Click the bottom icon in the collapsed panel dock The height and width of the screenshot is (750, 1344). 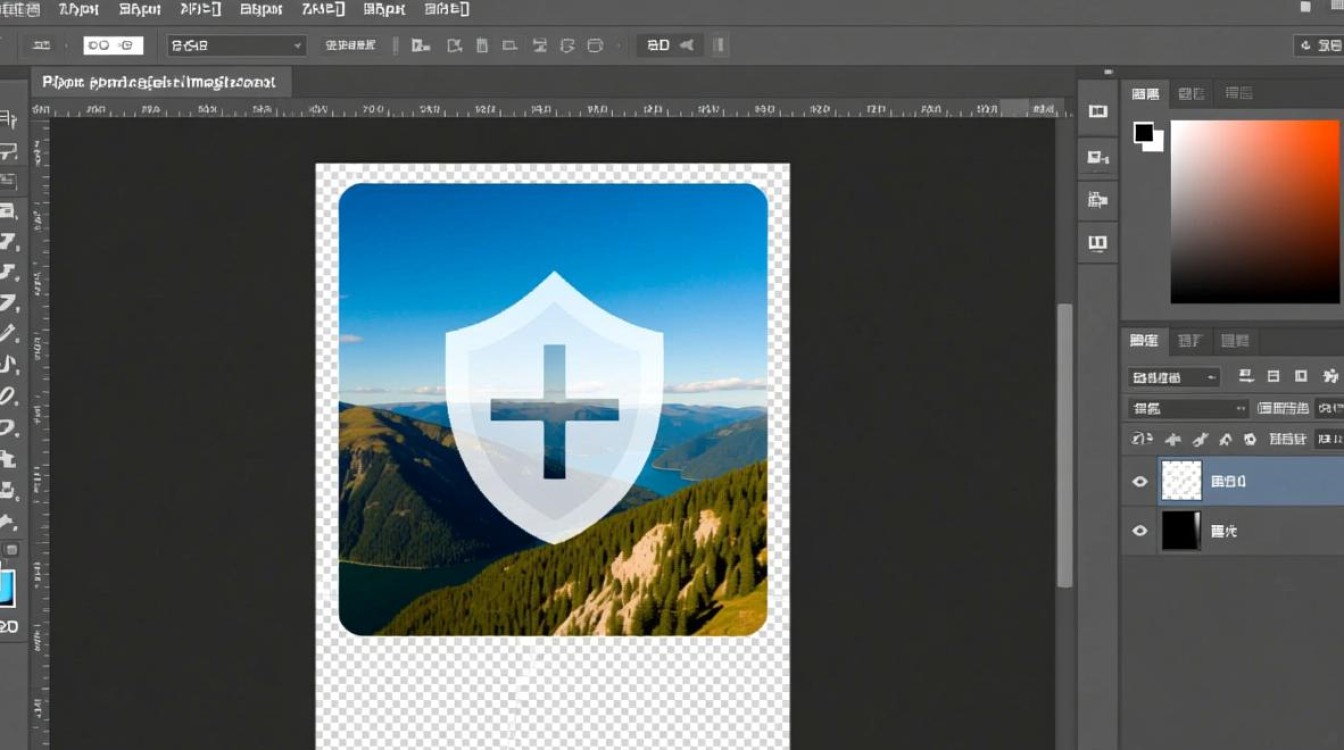pos(1098,243)
